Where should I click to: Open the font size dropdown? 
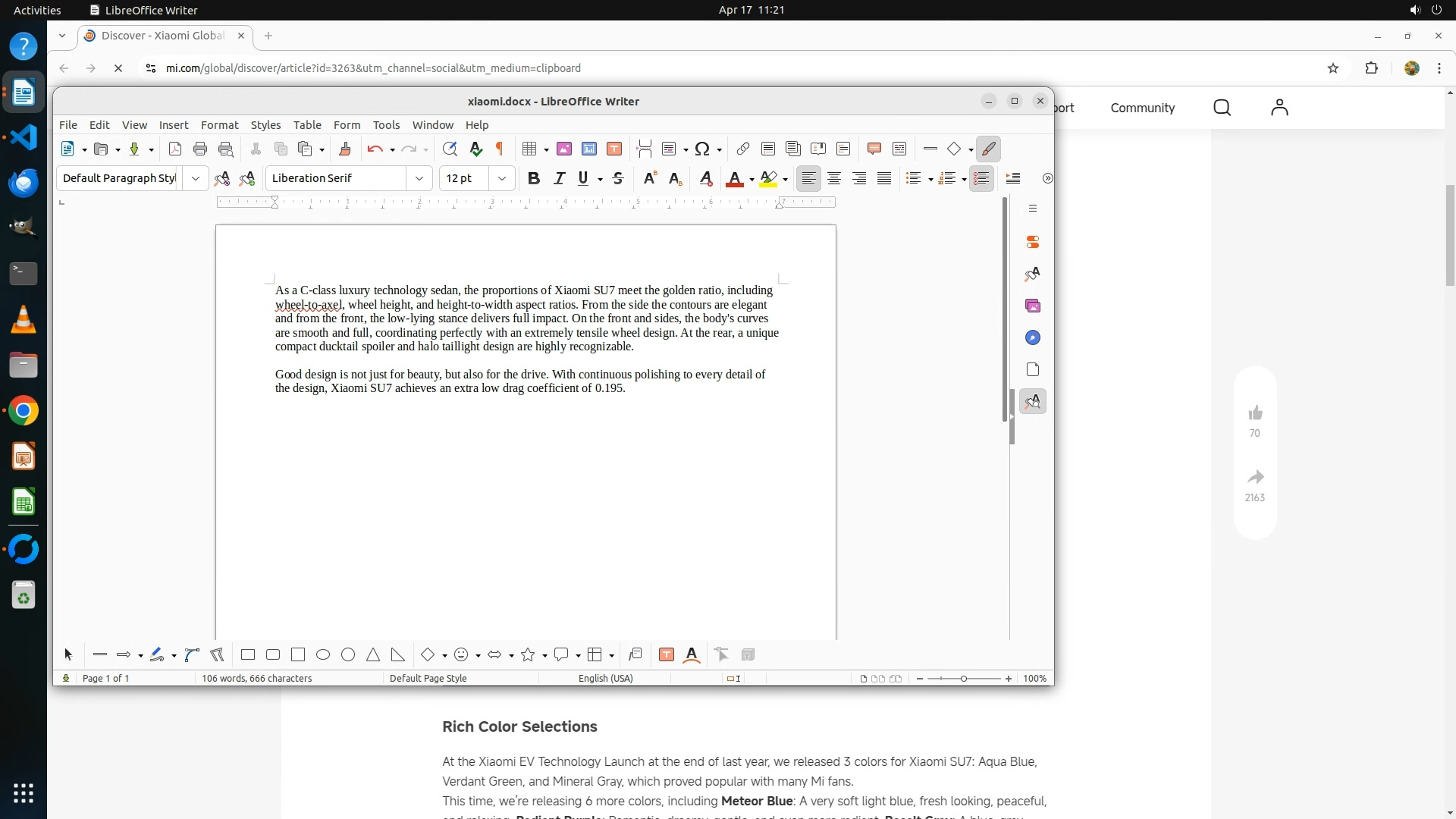pos(502,179)
